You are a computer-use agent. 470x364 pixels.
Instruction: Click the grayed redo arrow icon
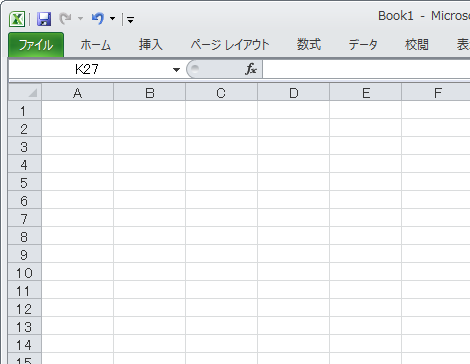click(65, 18)
